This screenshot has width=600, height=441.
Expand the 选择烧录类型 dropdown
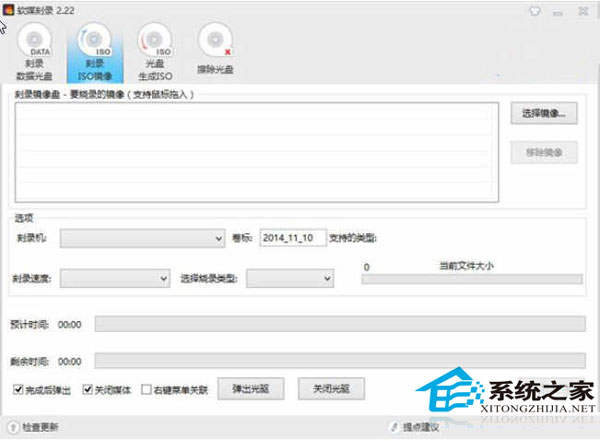(290, 278)
